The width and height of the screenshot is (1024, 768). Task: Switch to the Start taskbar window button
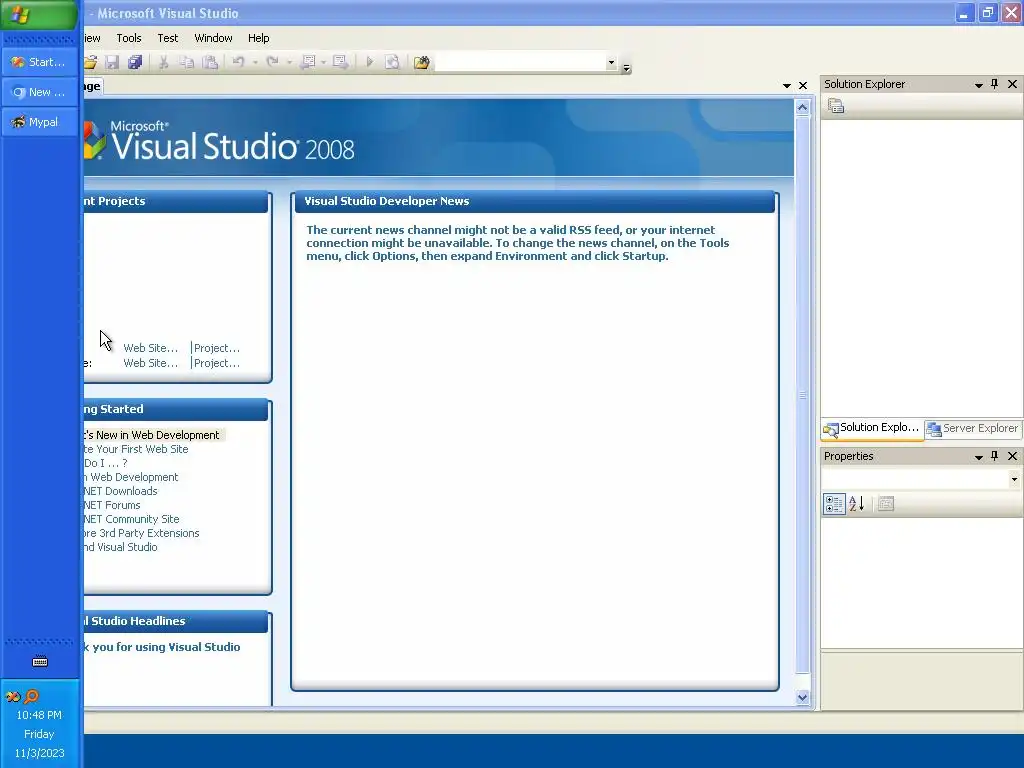39,62
